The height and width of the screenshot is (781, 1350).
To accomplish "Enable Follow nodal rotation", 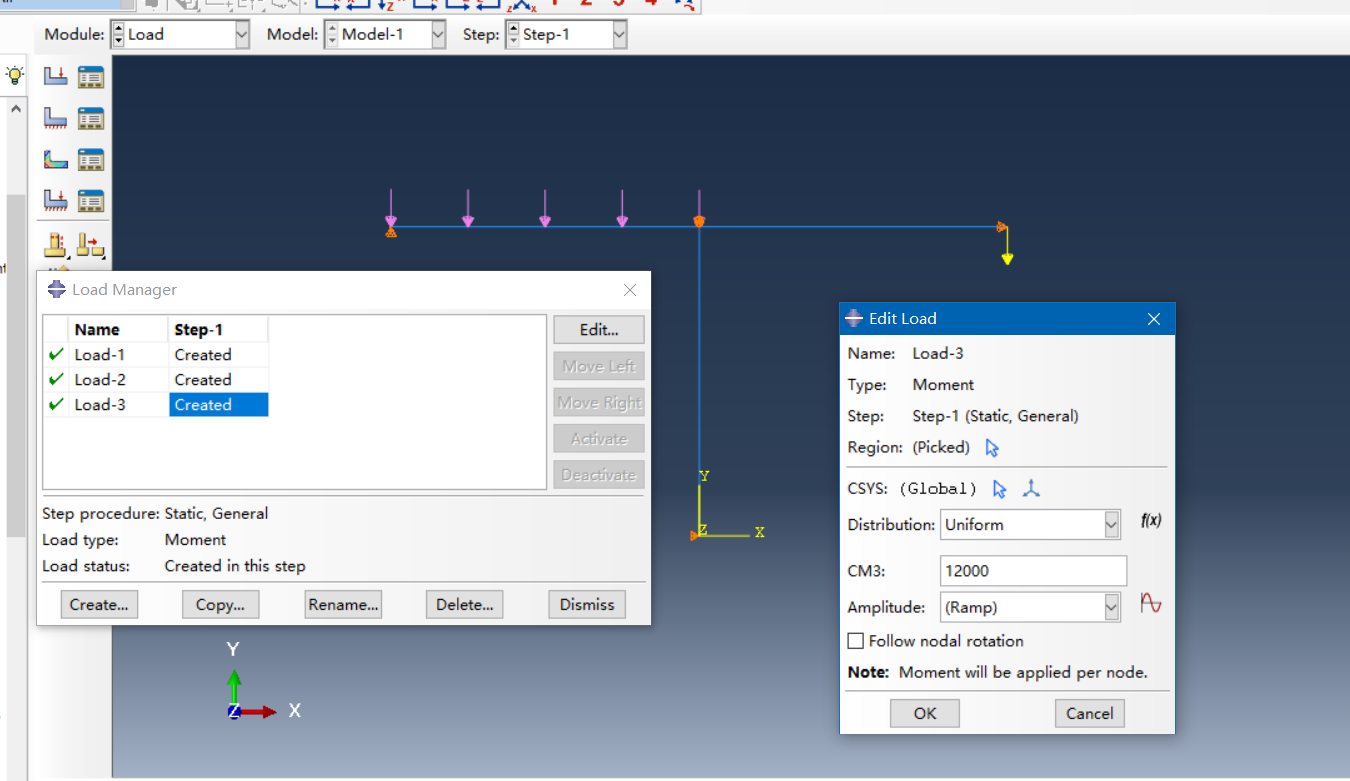I will [855, 641].
